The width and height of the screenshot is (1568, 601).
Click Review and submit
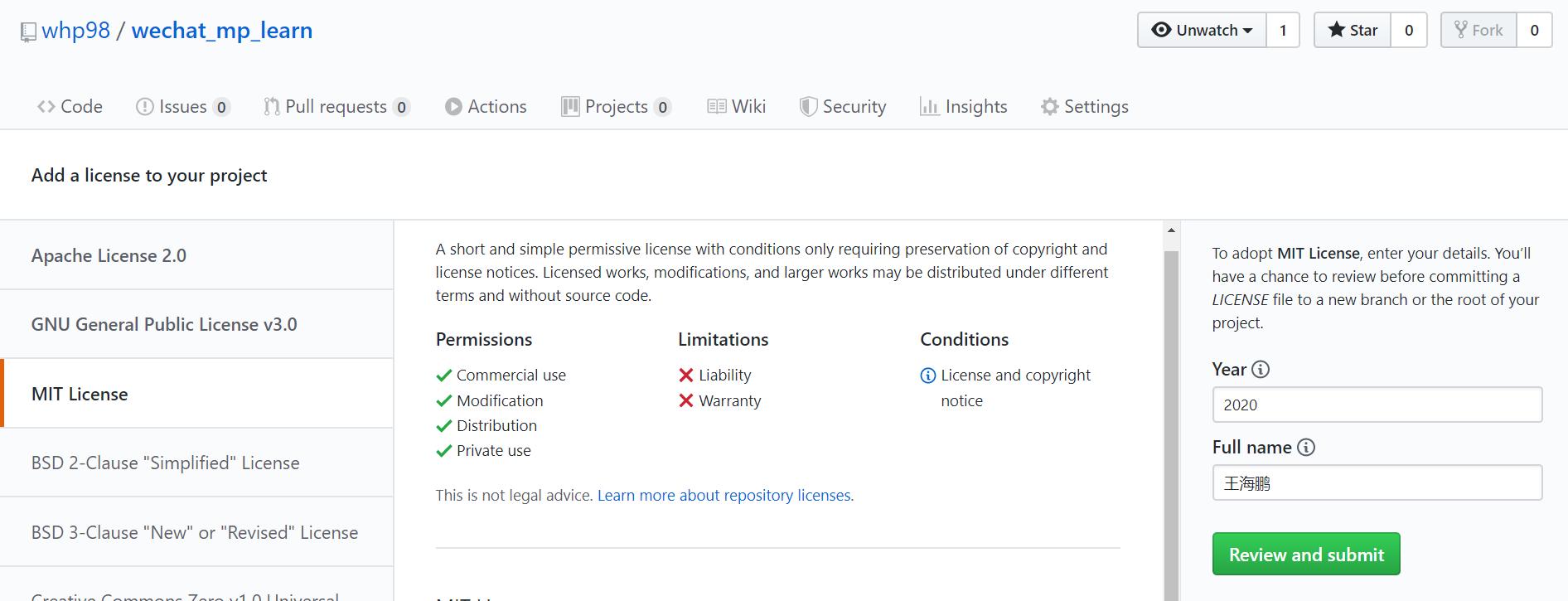coord(1306,554)
